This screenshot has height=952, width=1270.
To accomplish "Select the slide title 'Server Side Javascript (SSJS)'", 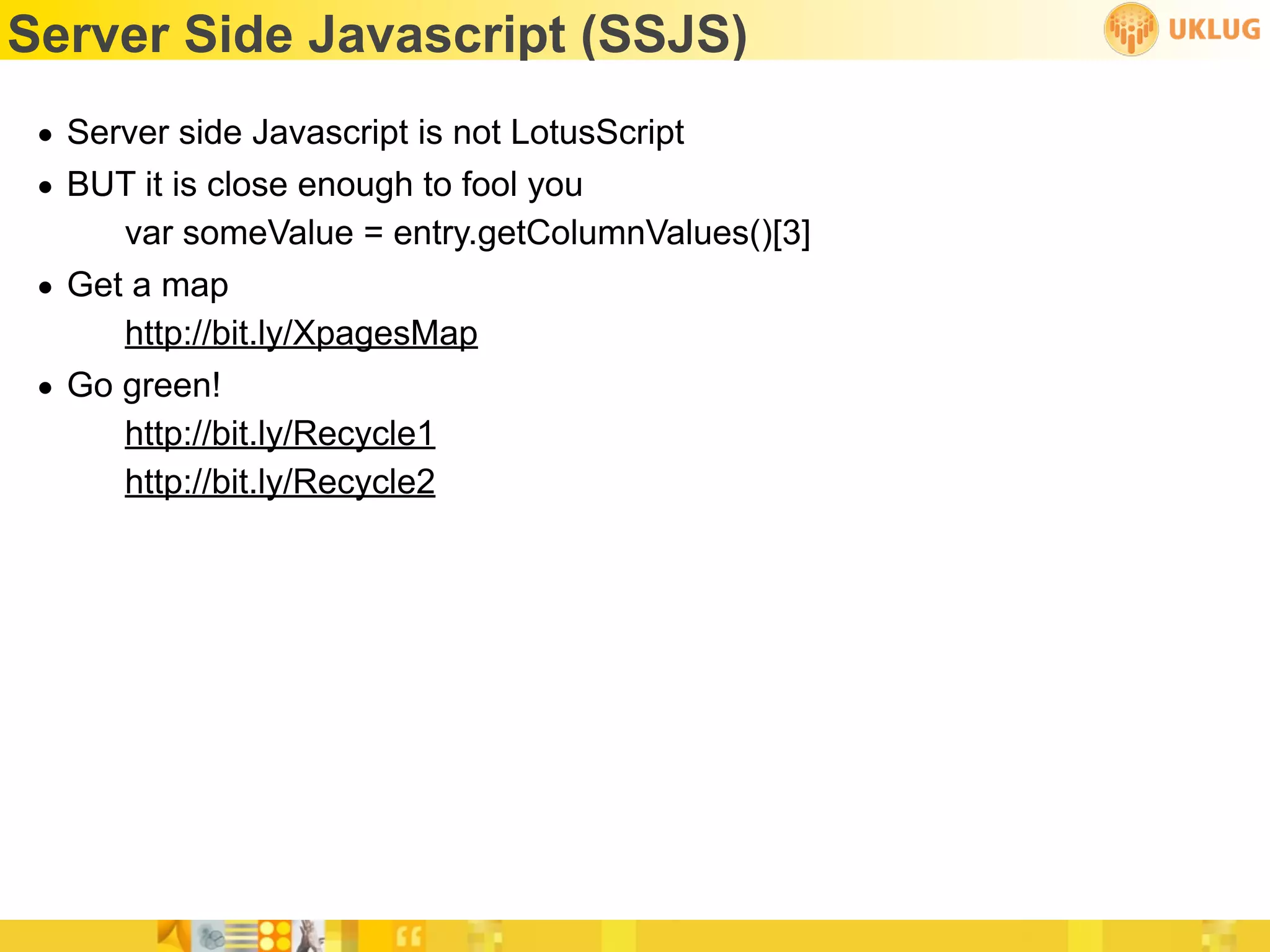I will tap(378, 35).
